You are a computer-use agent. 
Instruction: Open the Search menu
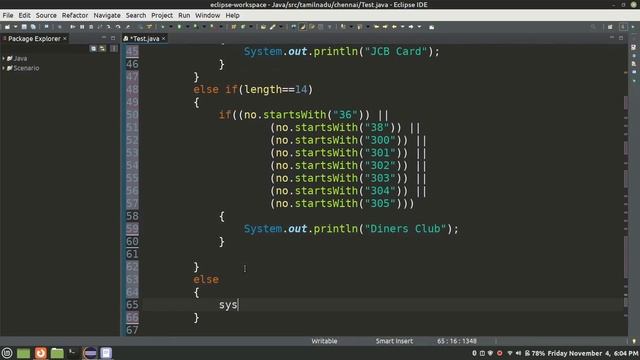pyautogui.click(x=136, y=16)
